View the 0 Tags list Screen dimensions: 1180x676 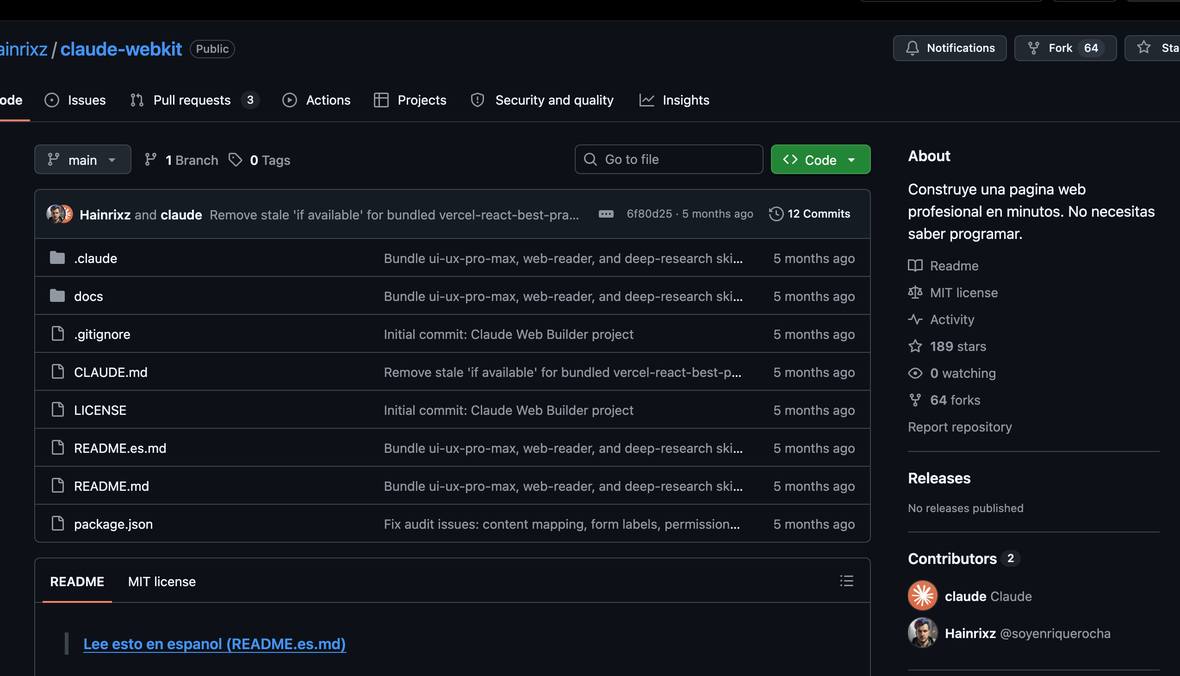click(x=260, y=160)
